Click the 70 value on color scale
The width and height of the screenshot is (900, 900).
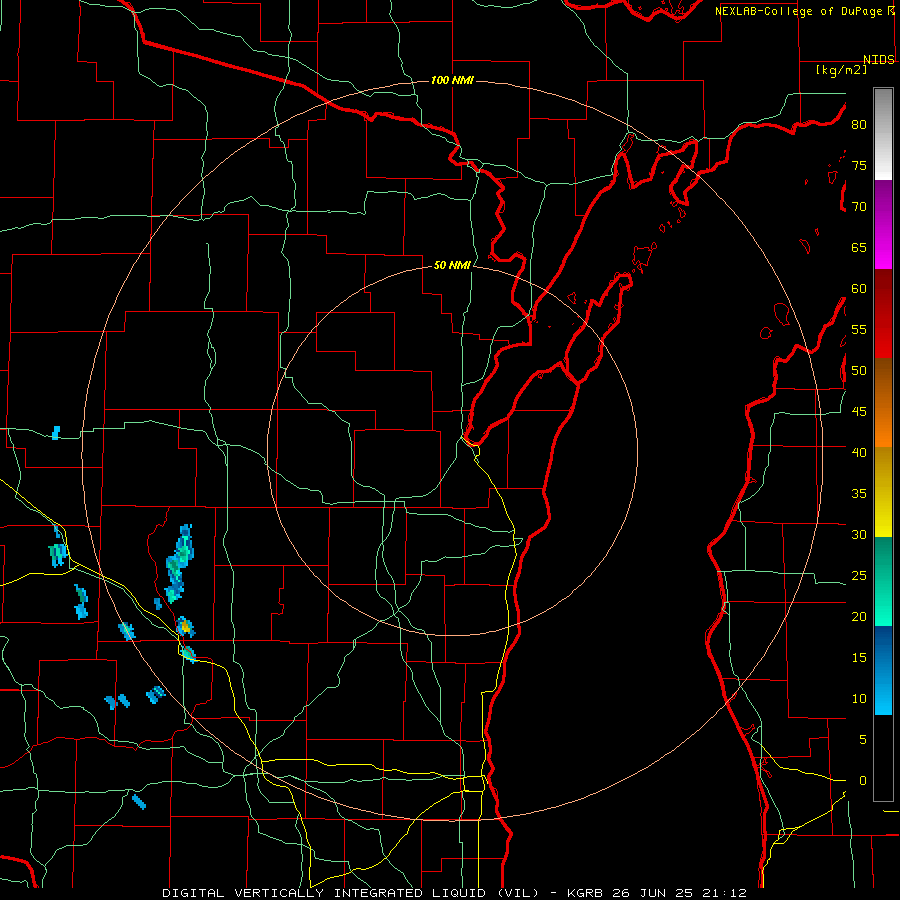click(x=859, y=207)
